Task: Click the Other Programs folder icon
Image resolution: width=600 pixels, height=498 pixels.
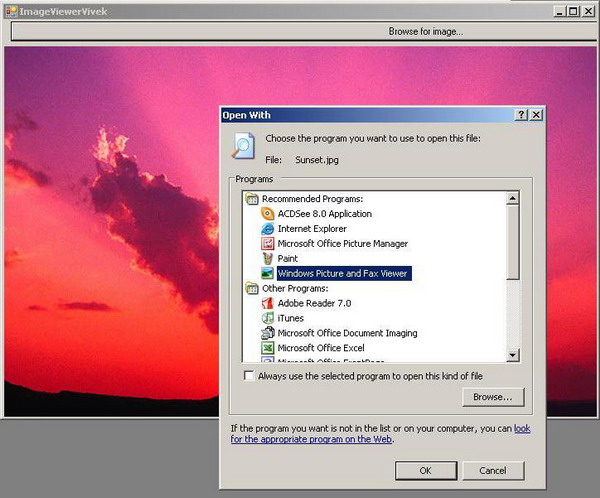Action: click(x=252, y=288)
